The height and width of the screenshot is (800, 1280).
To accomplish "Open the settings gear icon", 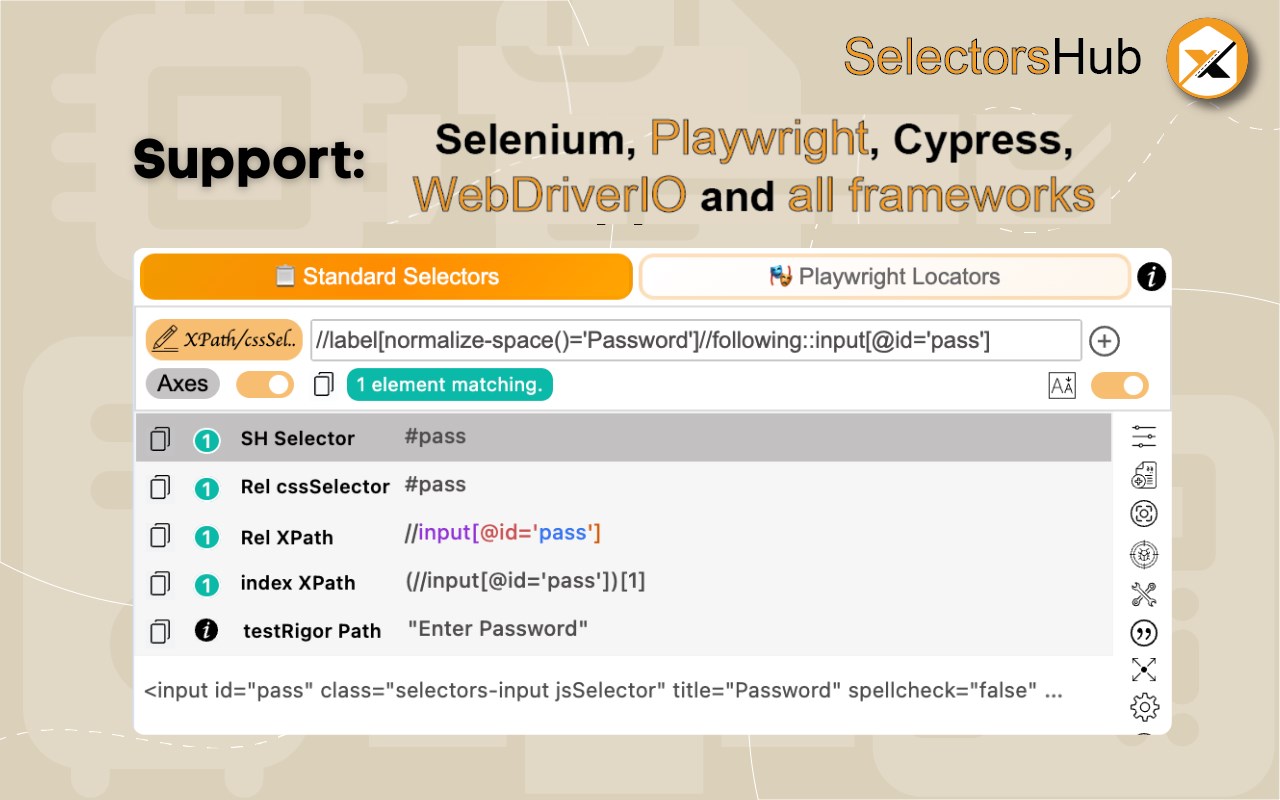I will [1144, 708].
